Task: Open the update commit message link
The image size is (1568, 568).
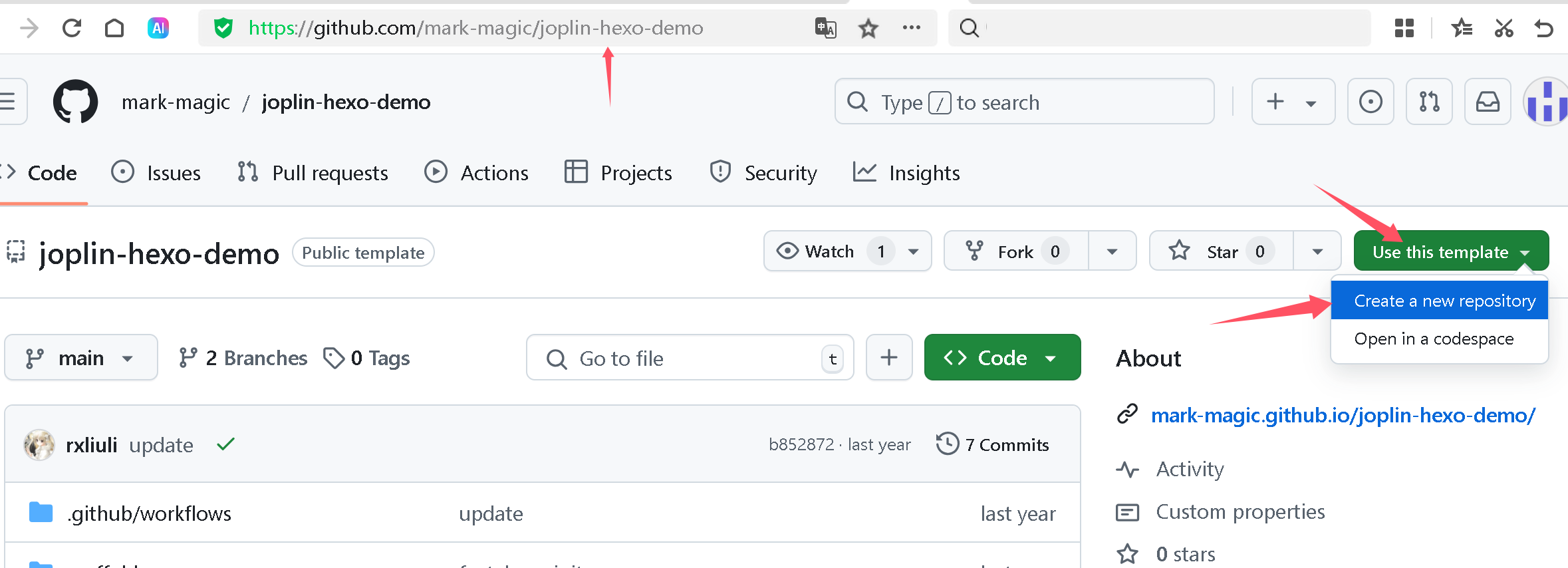Action: (x=162, y=445)
